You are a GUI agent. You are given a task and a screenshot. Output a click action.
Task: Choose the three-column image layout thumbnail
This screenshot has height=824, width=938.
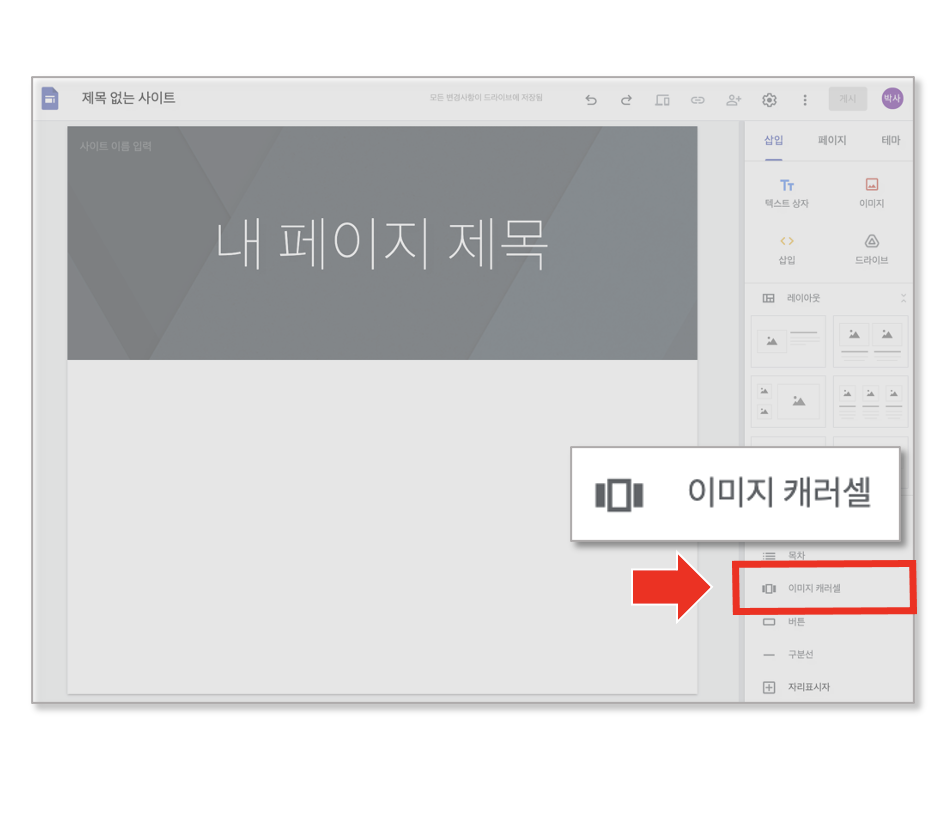click(x=870, y=402)
